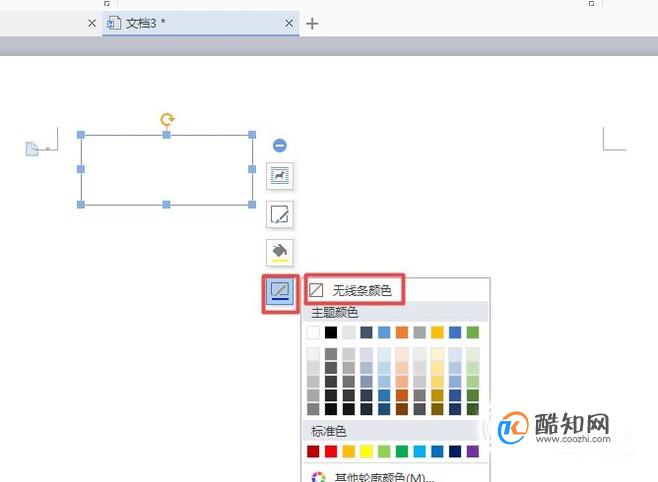Open the shape fill paint bucket icon
The height and width of the screenshot is (482, 658).
click(279, 253)
